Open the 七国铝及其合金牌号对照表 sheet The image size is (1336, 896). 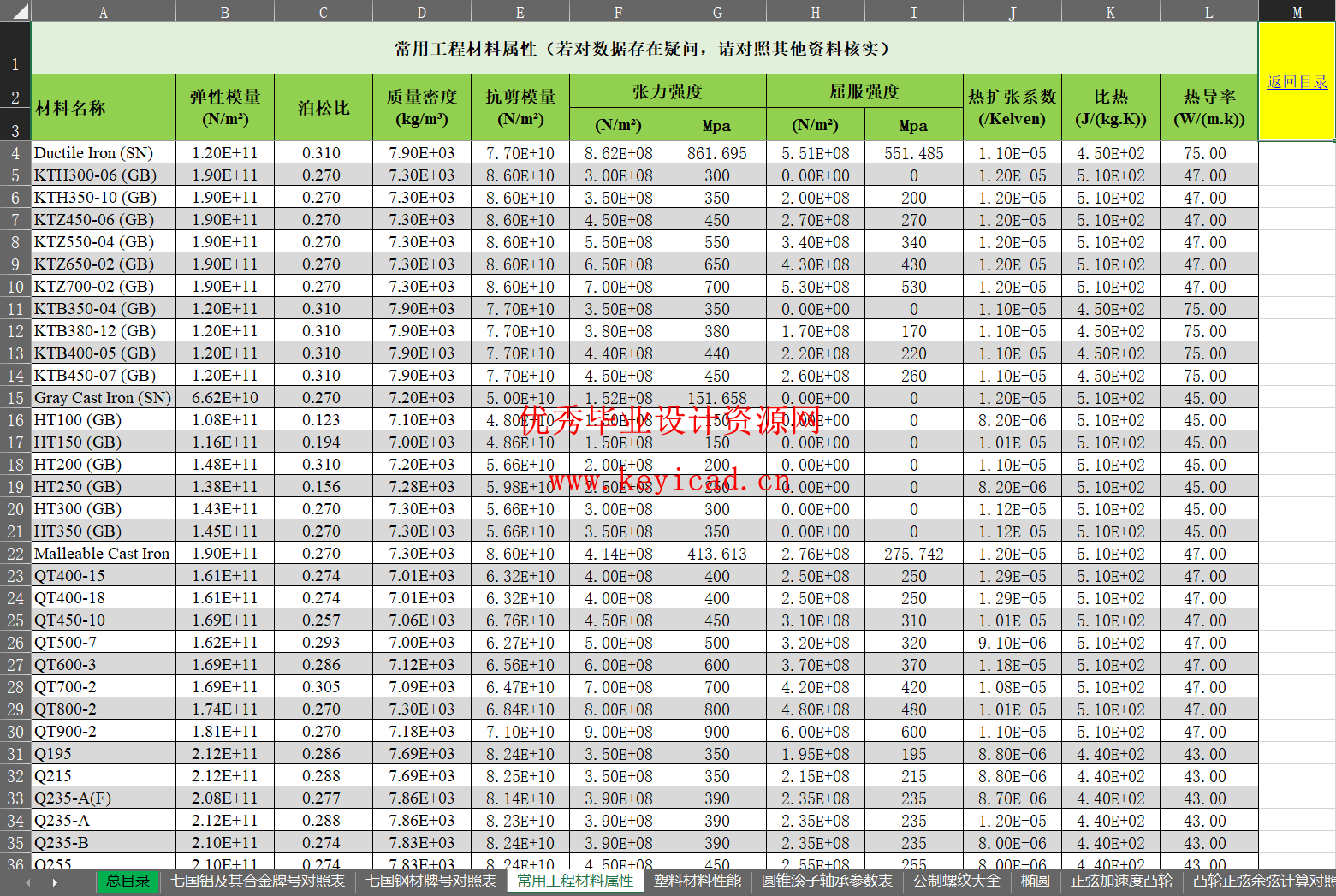258,881
